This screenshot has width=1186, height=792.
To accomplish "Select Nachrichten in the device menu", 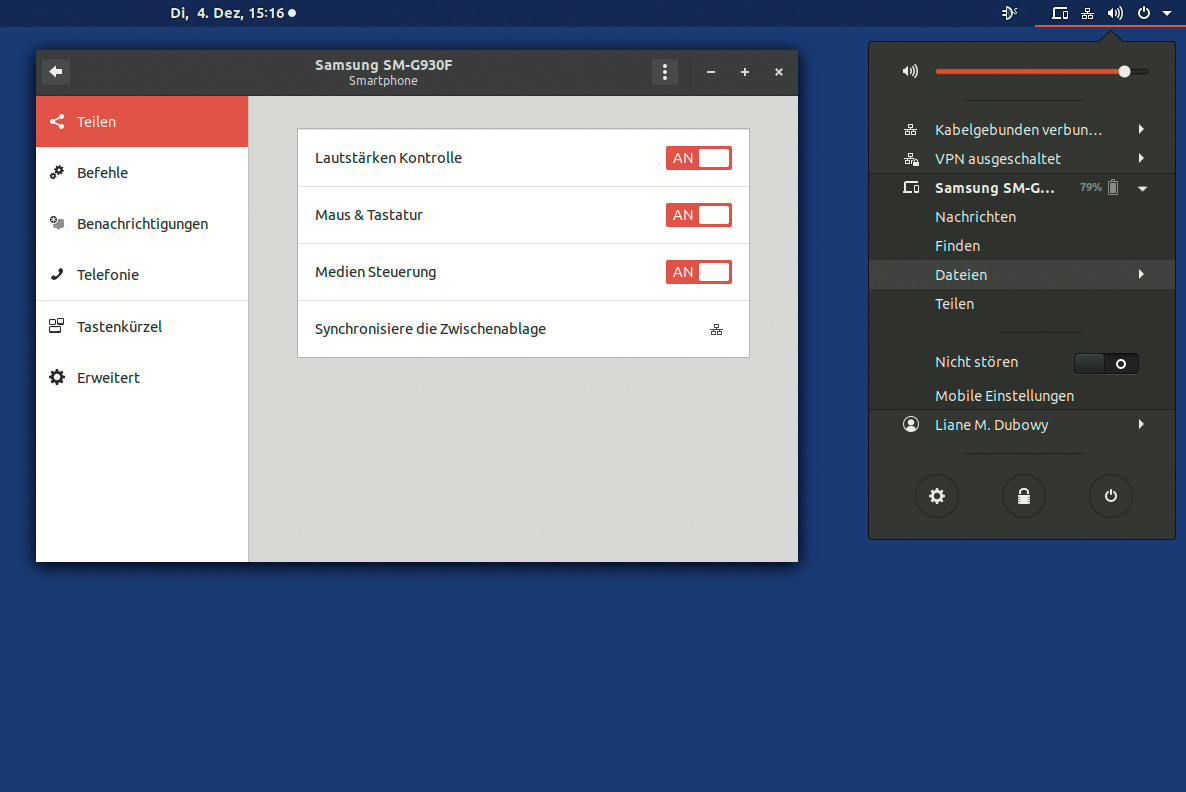I will (975, 217).
